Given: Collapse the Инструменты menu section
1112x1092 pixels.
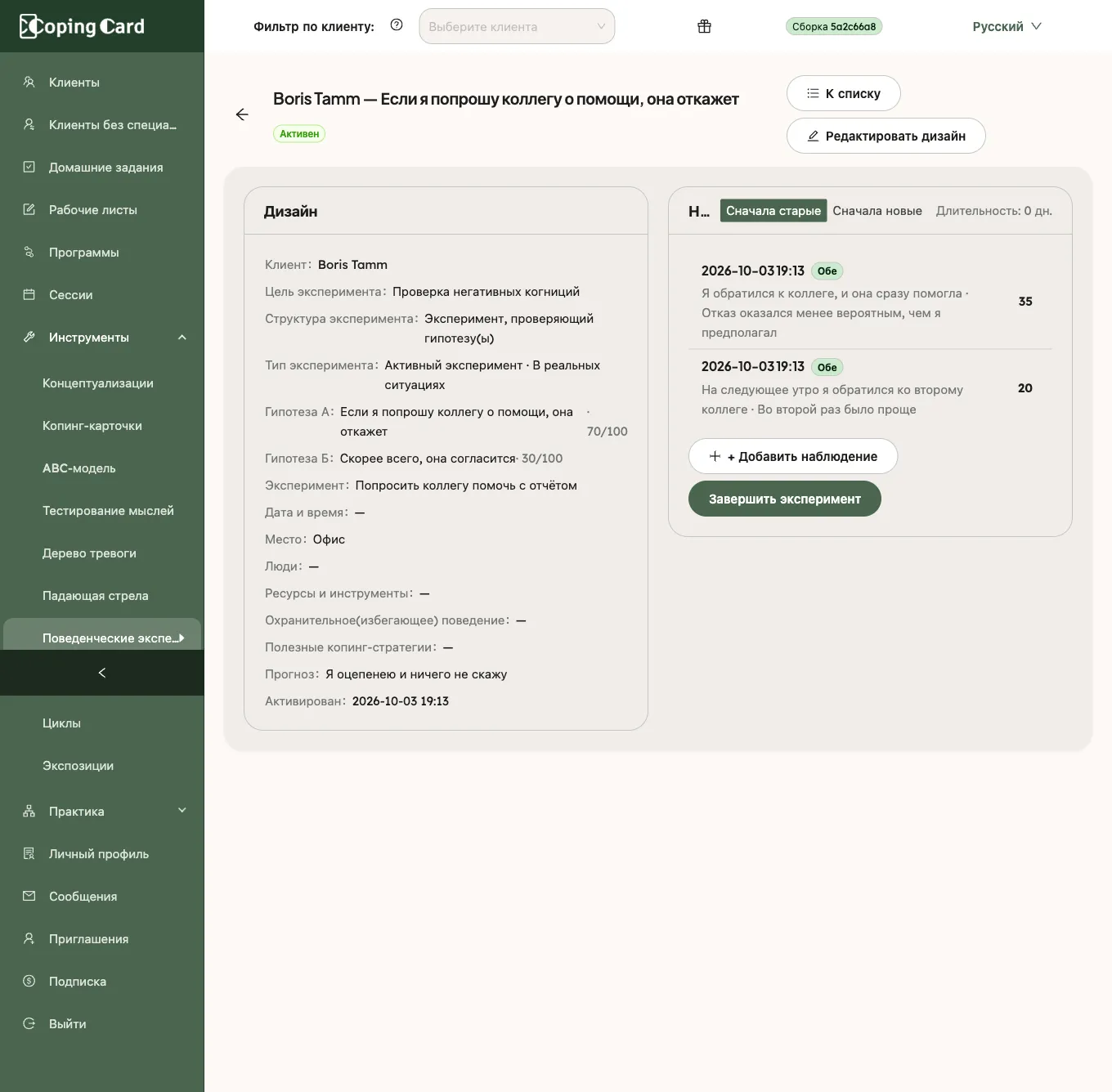Looking at the screenshot, I should pos(182,338).
